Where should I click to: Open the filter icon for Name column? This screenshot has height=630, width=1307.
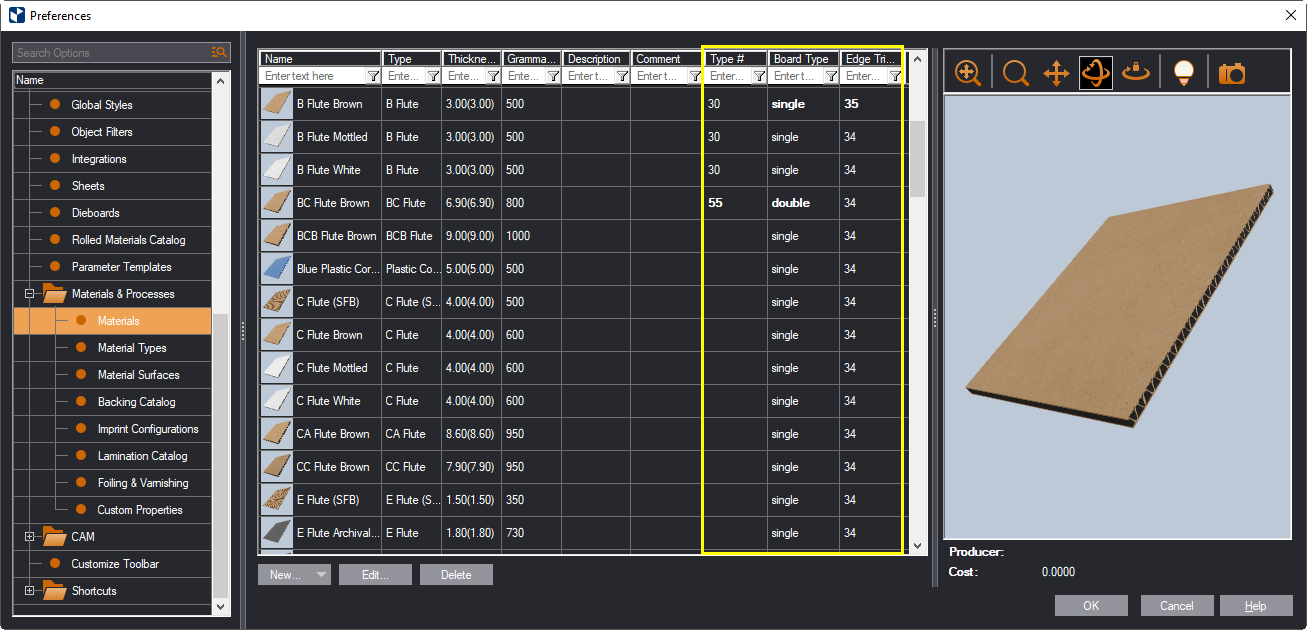tap(373, 76)
